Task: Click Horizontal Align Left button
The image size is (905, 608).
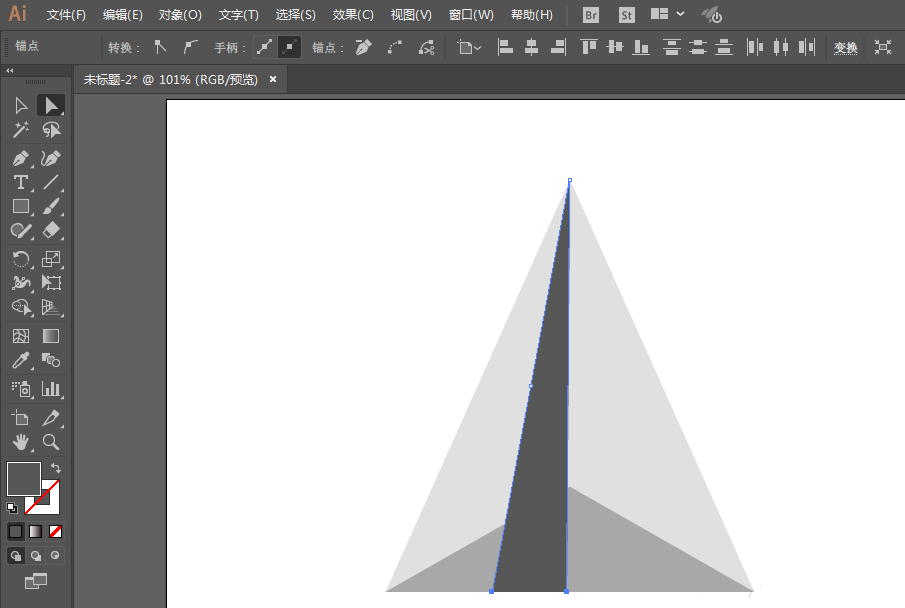Action: 505,47
